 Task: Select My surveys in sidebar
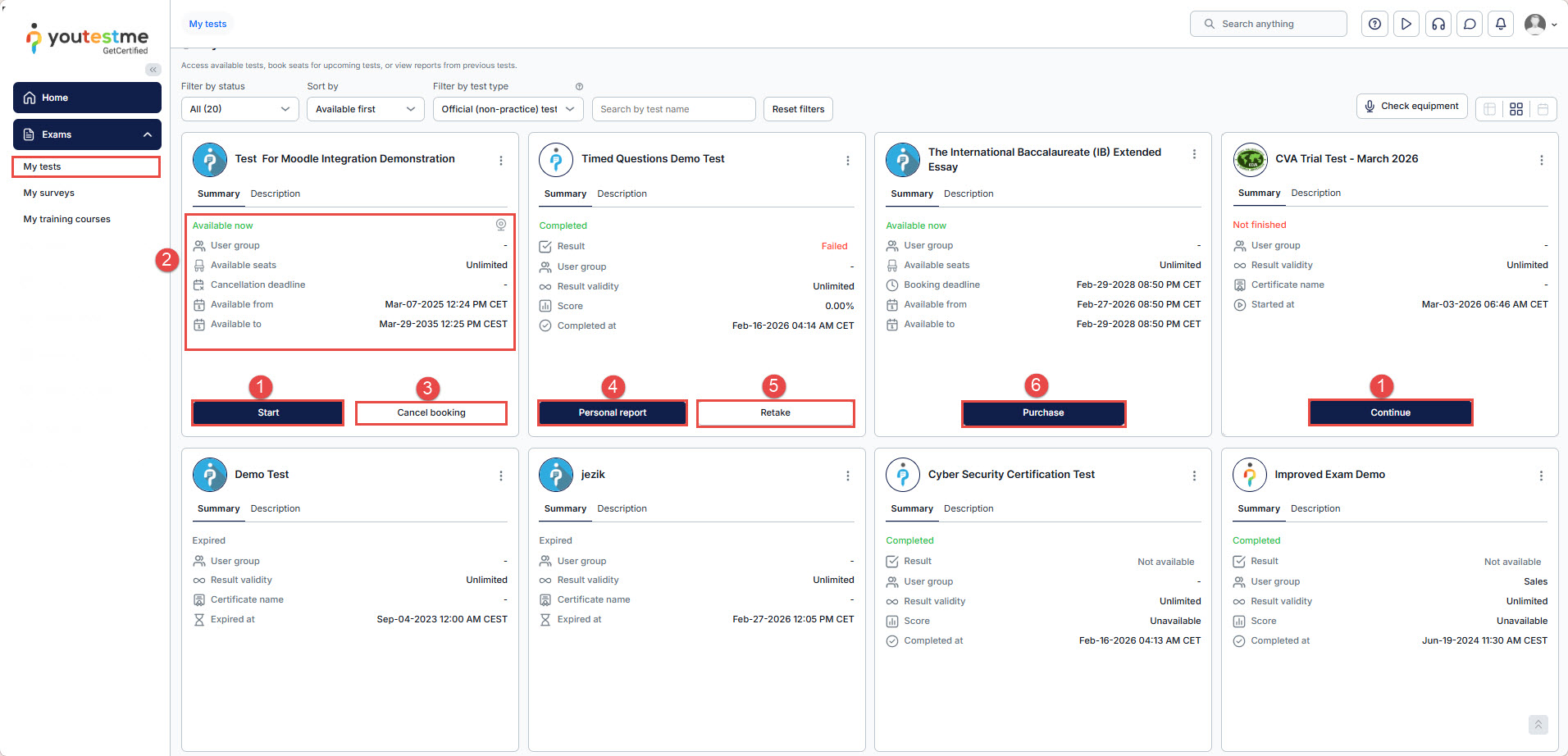coord(49,193)
